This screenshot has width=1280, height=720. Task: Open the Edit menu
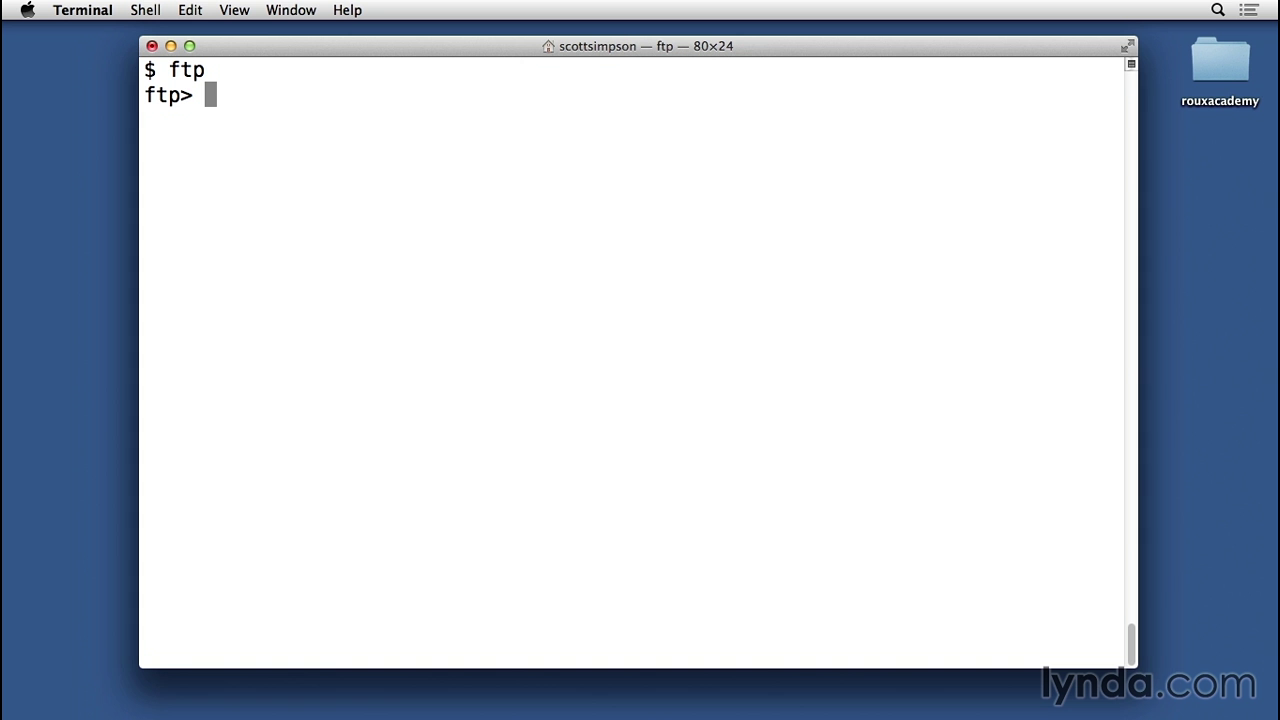click(190, 10)
